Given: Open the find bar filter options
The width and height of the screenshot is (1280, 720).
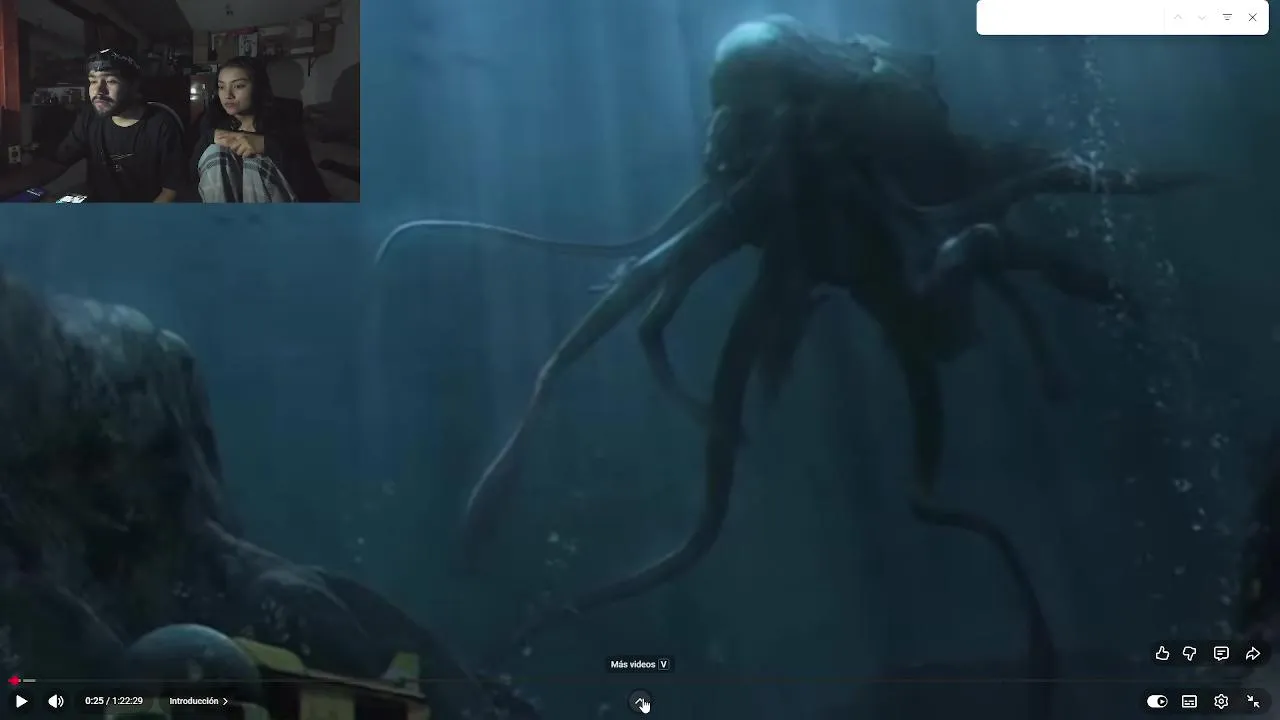Looking at the screenshot, I should pyautogui.click(x=1227, y=18).
